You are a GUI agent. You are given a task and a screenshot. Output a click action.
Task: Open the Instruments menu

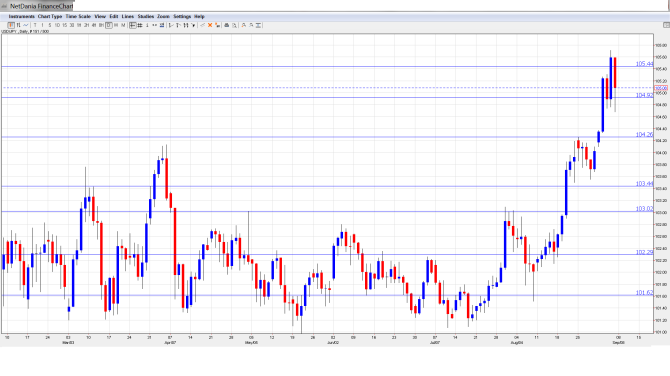(x=21, y=16)
